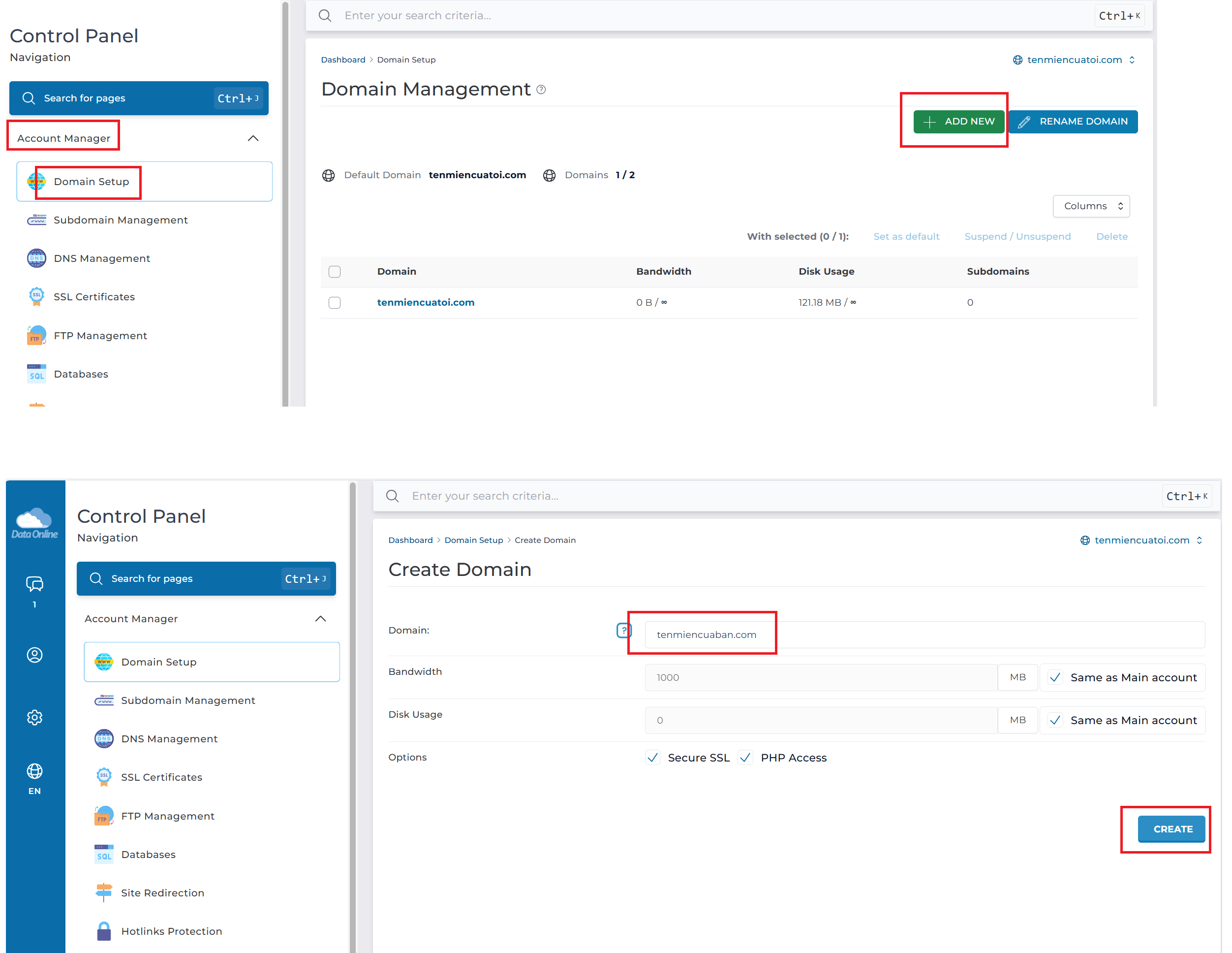The image size is (1232, 953).
Task: Toggle the PHP Access checkbox
Action: 745,757
